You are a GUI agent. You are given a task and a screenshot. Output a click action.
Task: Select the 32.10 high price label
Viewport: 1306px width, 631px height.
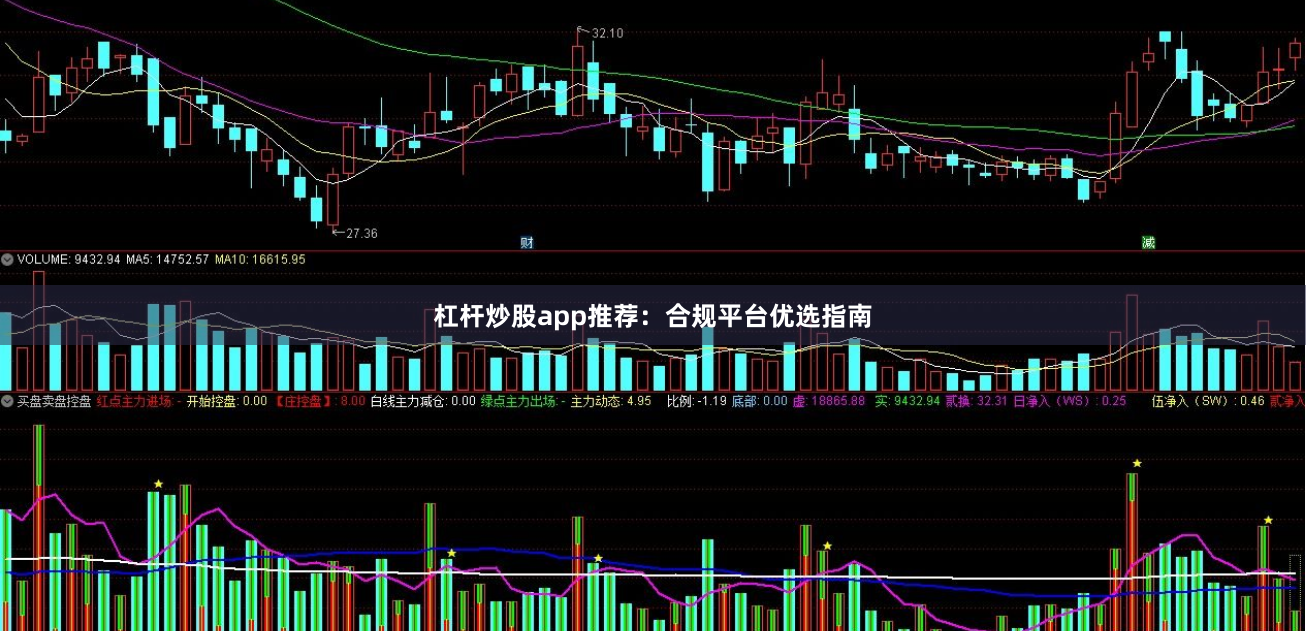click(x=607, y=33)
